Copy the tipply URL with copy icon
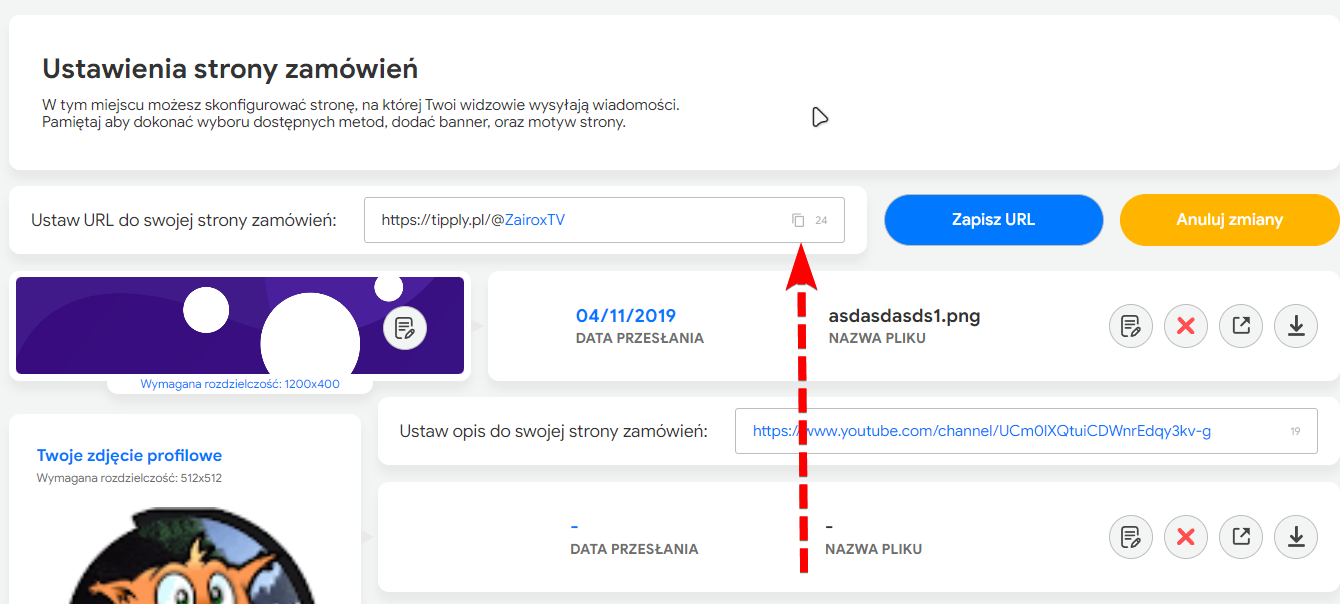Screen dimensions: 1340x604 [x=798, y=220]
